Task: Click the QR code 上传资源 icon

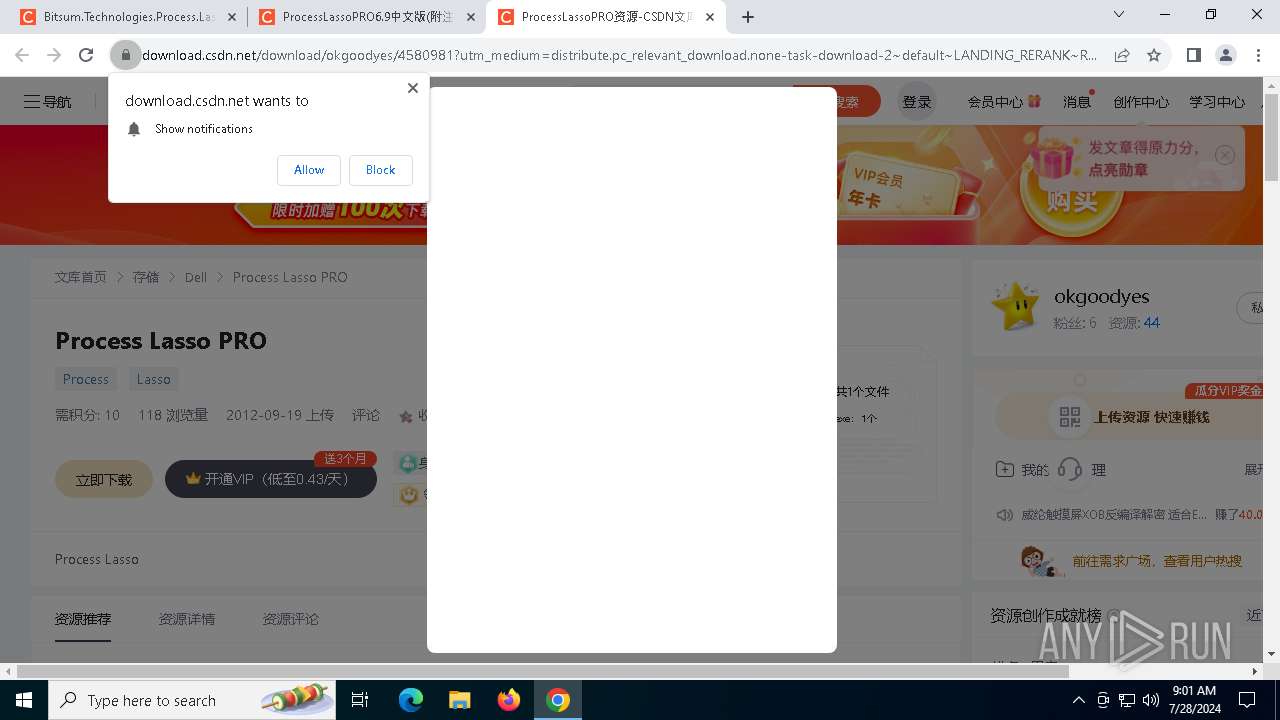Action: (x=1070, y=417)
